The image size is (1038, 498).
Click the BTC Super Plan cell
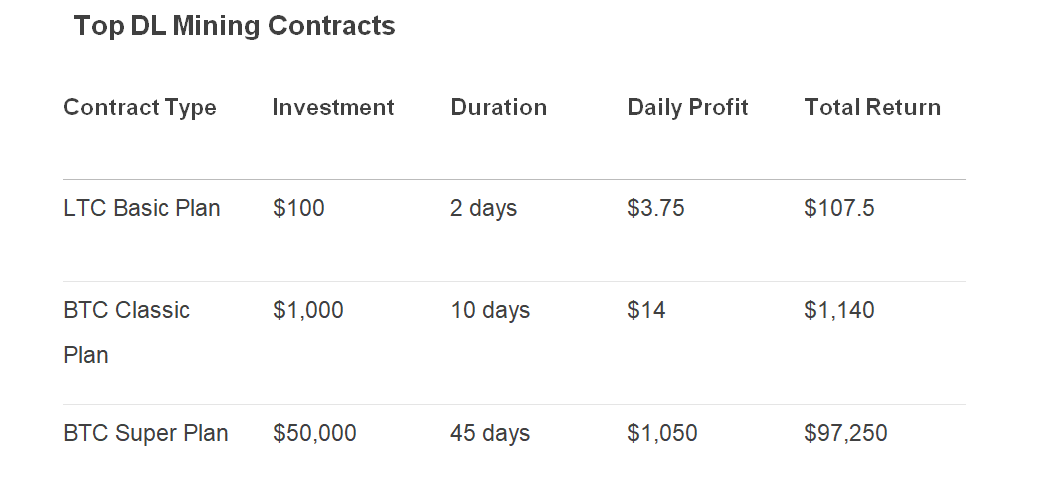[146, 433]
